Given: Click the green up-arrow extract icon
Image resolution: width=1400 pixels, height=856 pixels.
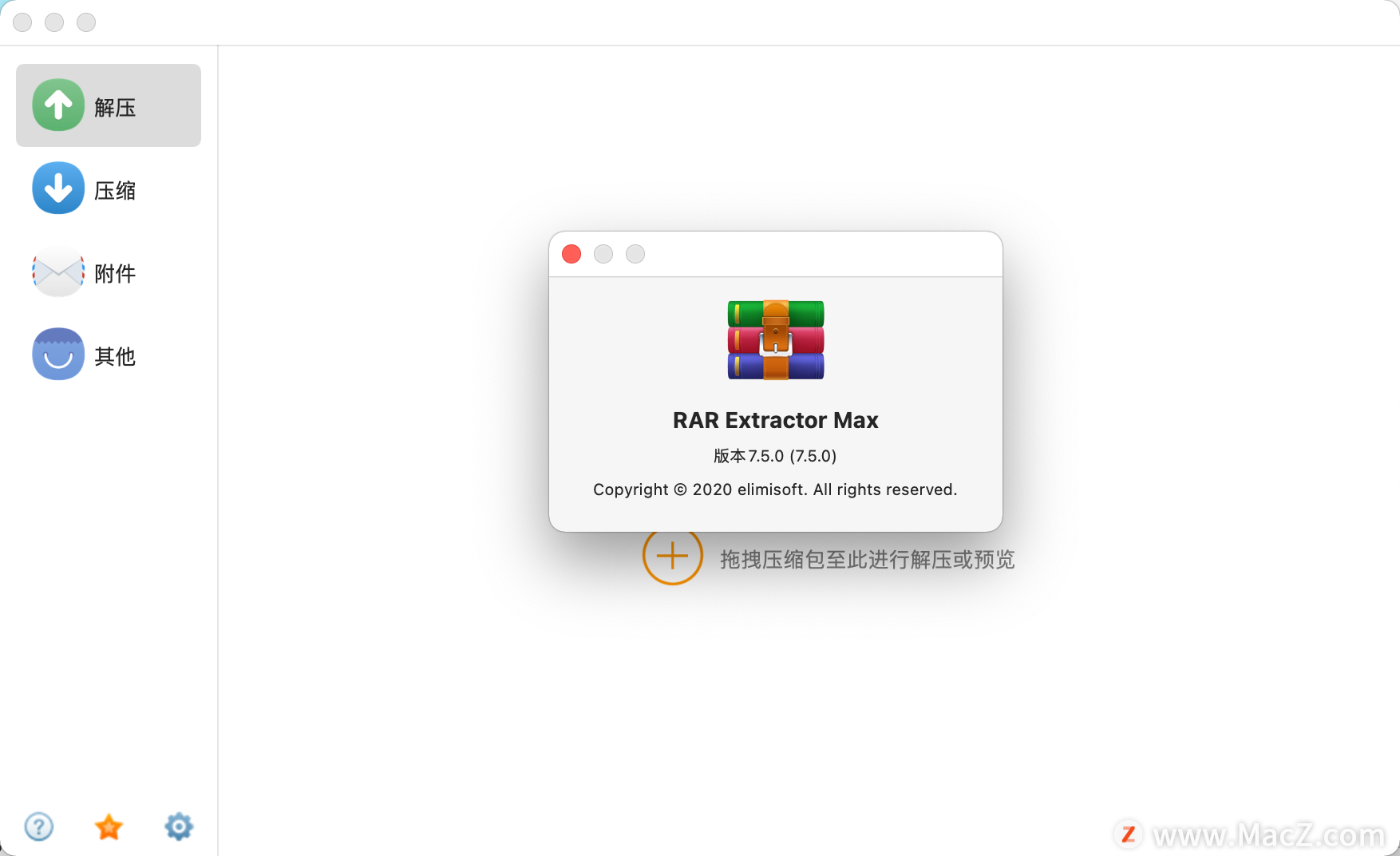Looking at the screenshot, I should click(x=58, y=105).
